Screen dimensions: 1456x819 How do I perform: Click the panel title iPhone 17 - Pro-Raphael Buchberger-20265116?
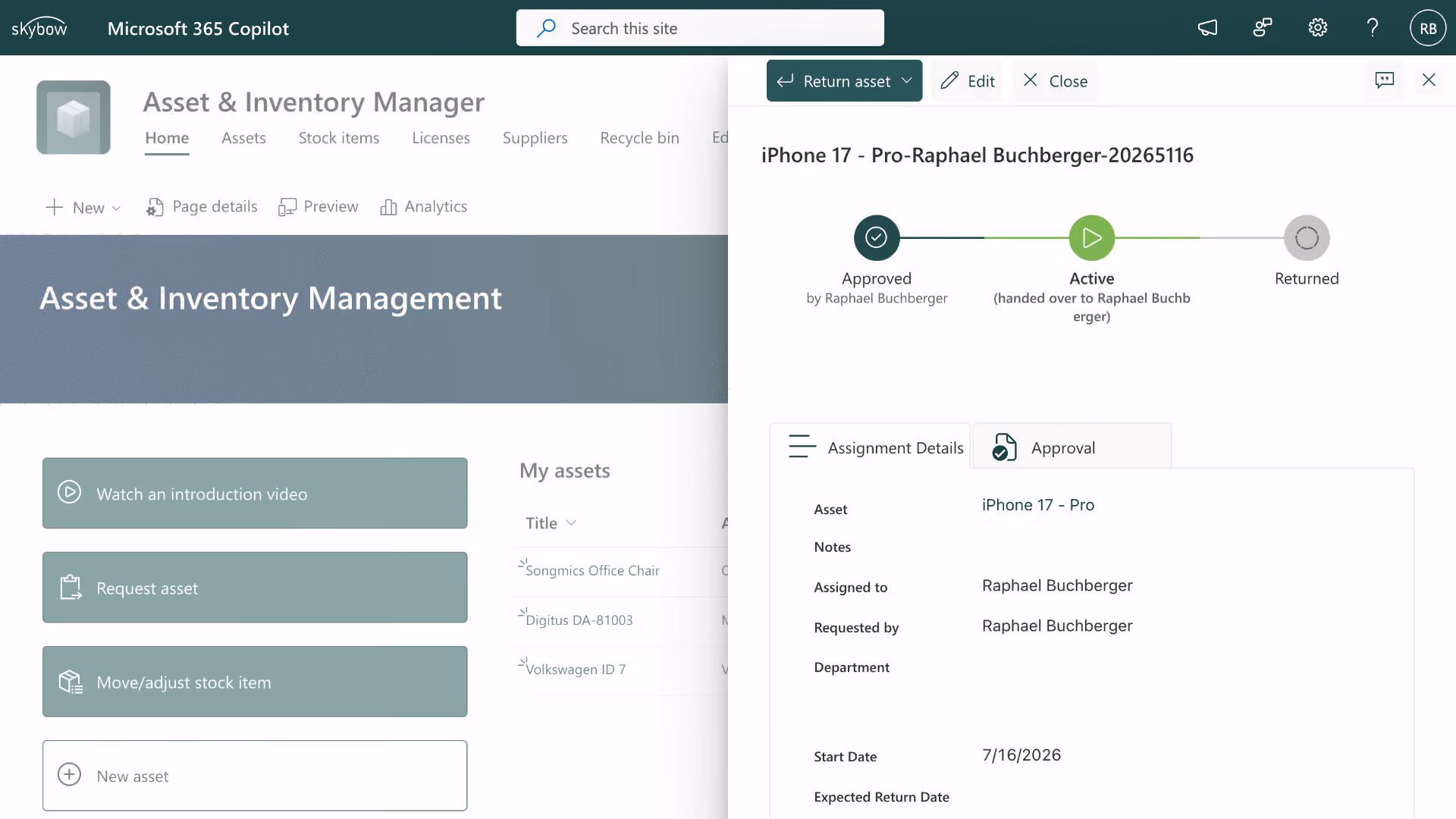[x=977, y=155]
